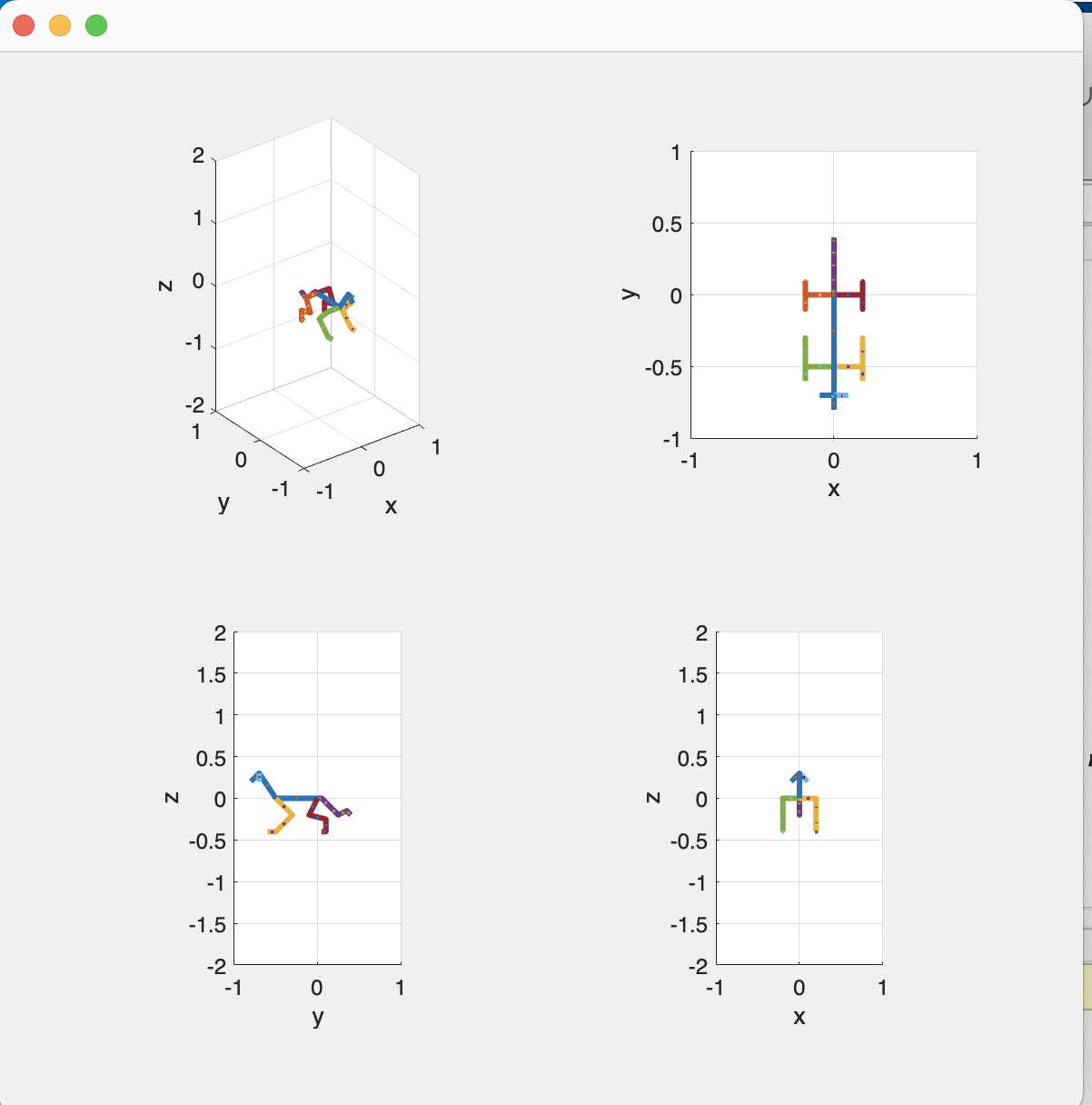Click the green rear-left leg bar in x-y plot
Screen dimensions: 1092x1105
click(818, 366)
